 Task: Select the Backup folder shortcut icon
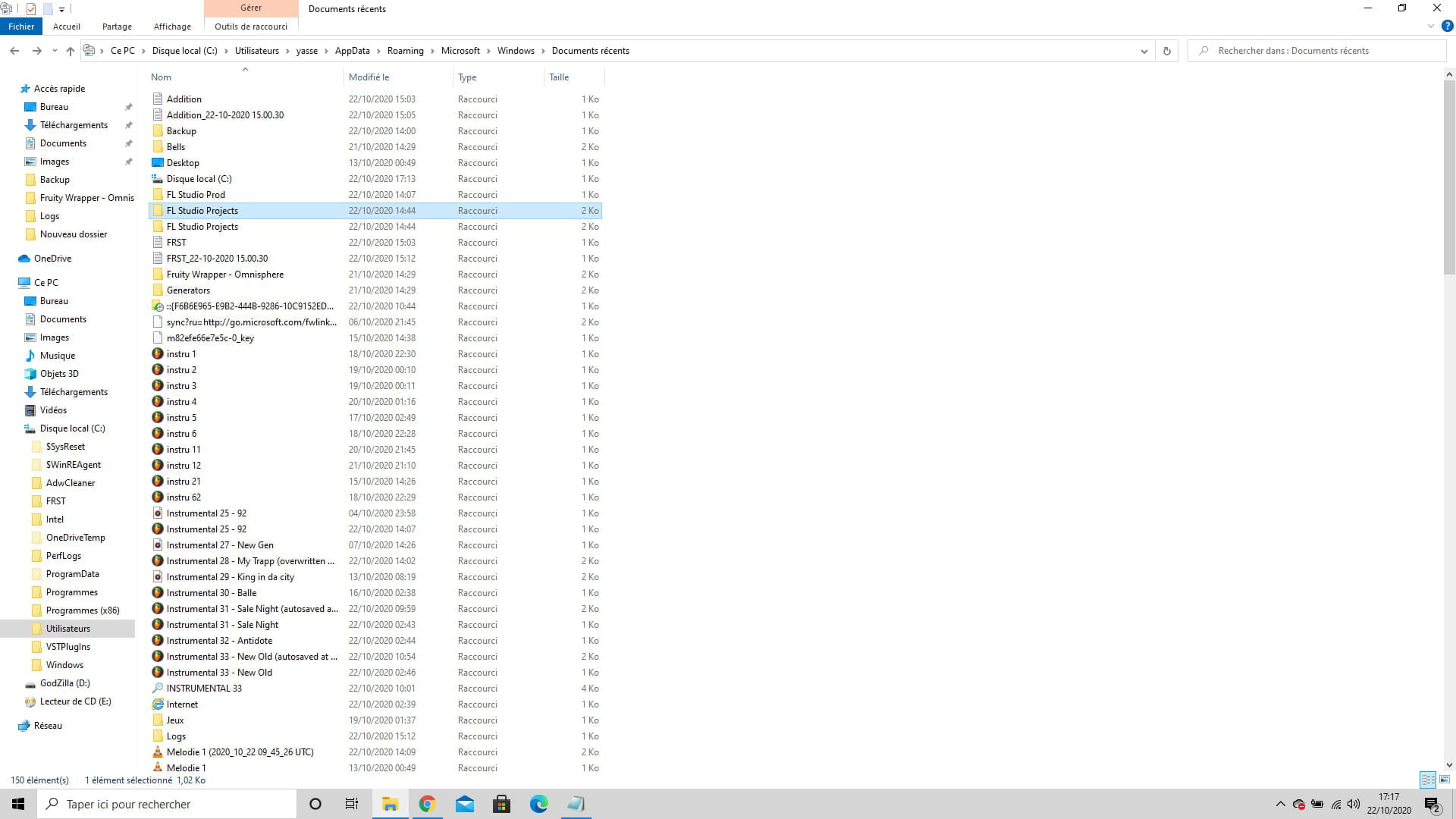158,131
